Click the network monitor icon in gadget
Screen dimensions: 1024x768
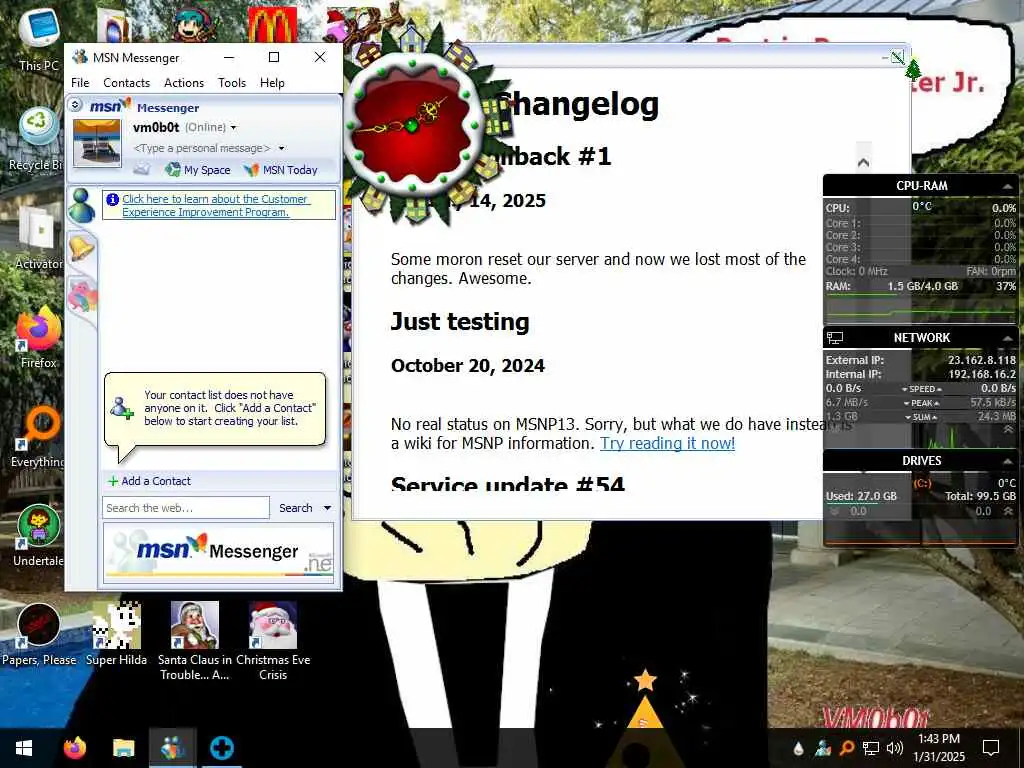coord(835,338)
